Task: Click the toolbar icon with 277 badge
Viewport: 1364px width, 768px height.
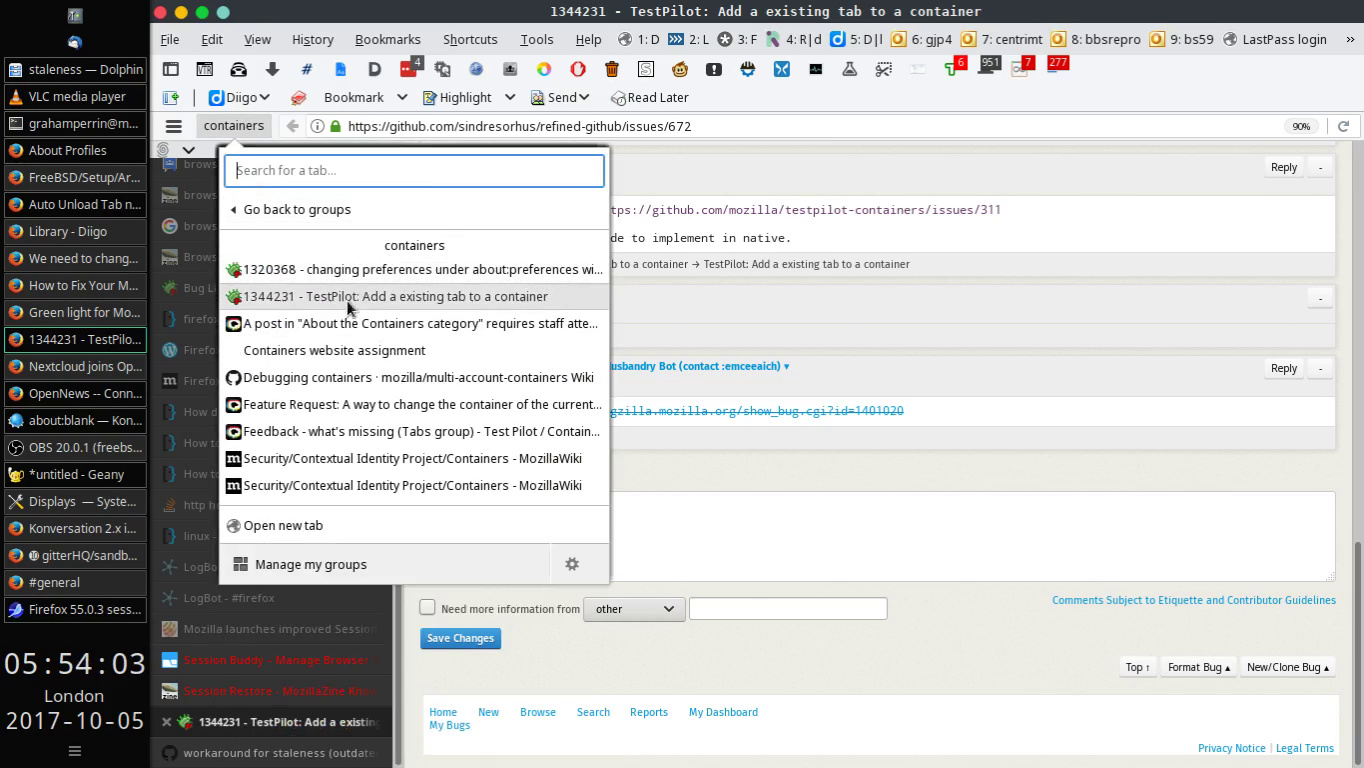Action: (1056, 65)
